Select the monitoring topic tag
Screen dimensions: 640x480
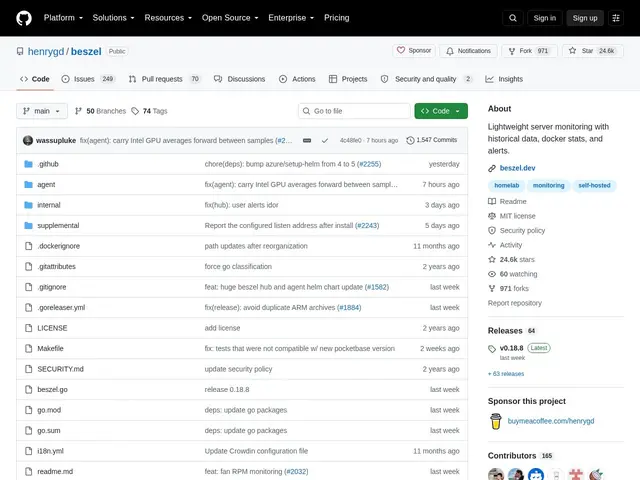[549, 185]
